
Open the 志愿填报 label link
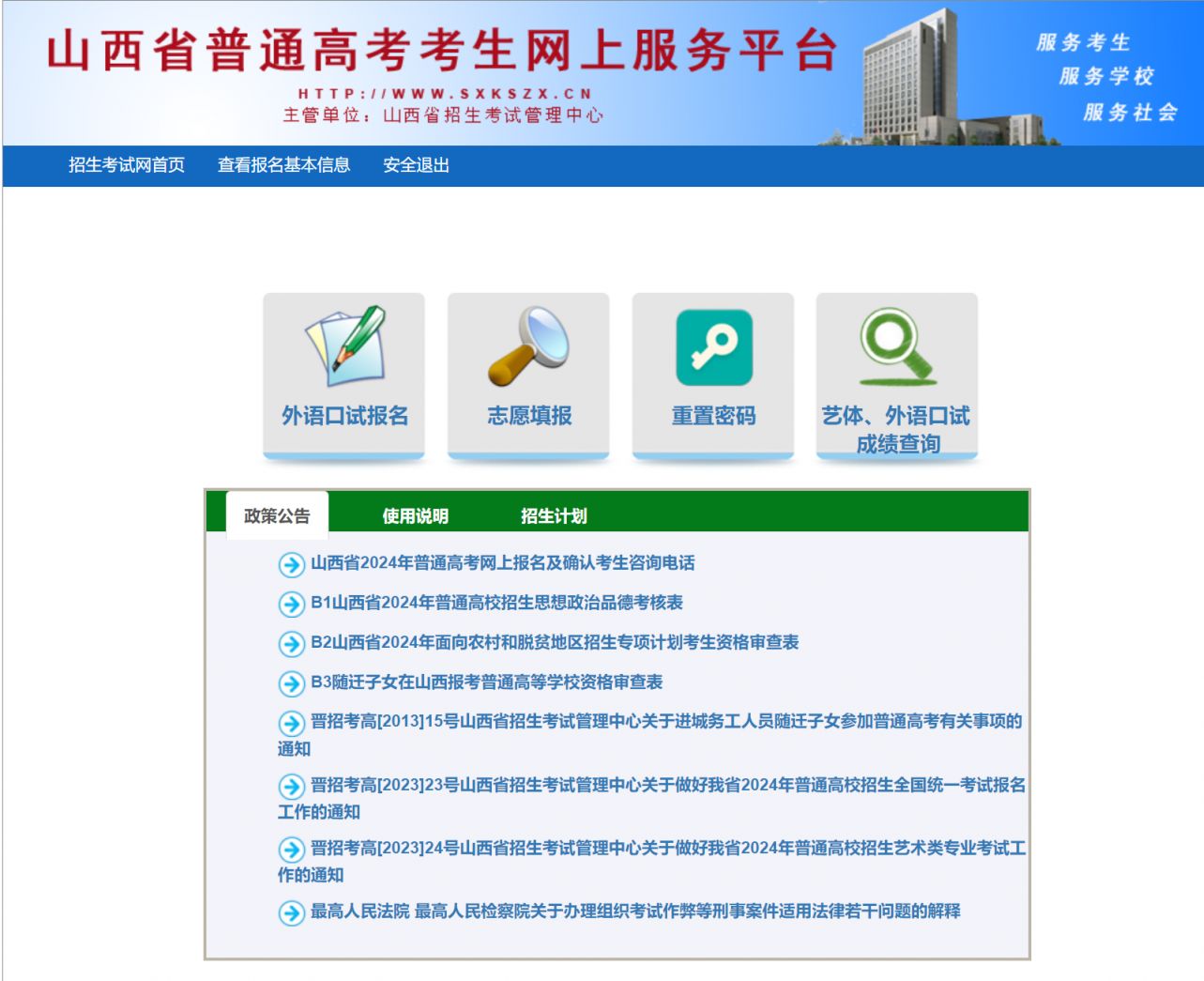point(529,416)
